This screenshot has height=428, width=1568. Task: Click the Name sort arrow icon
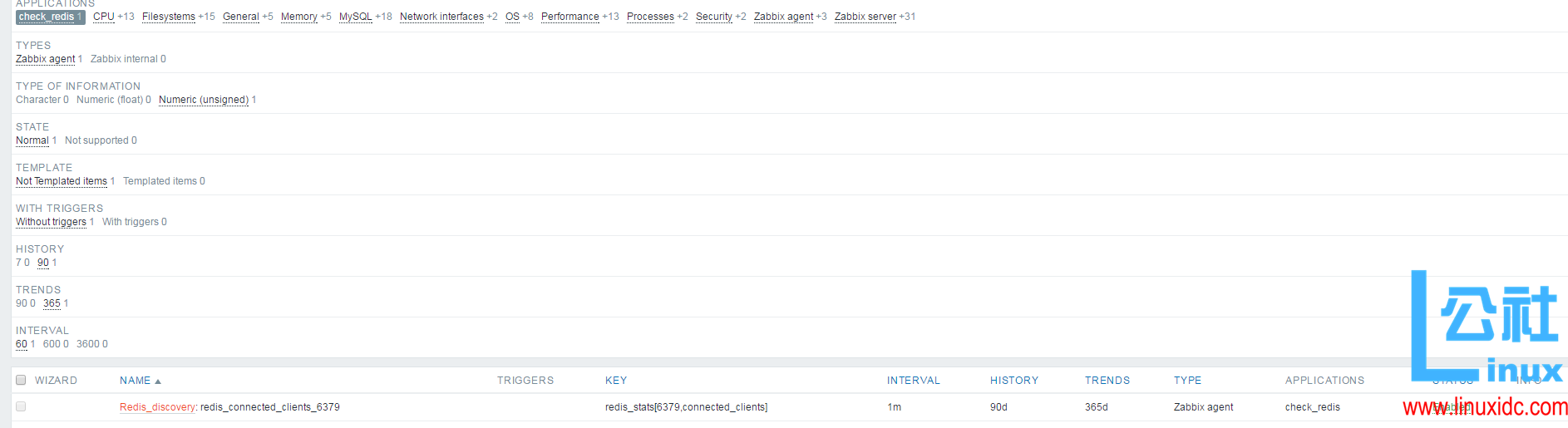158,381
